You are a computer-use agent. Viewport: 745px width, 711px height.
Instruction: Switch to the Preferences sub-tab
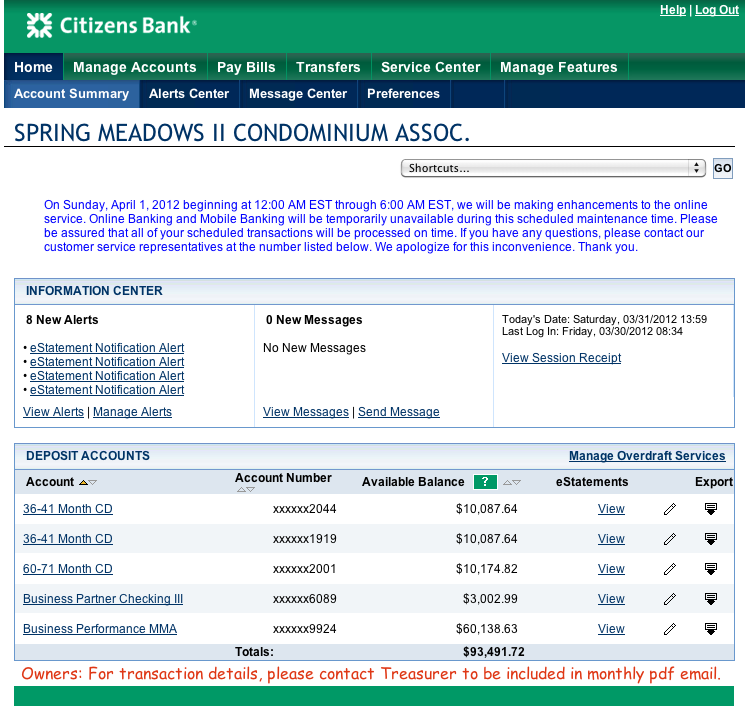pos(403,94)
